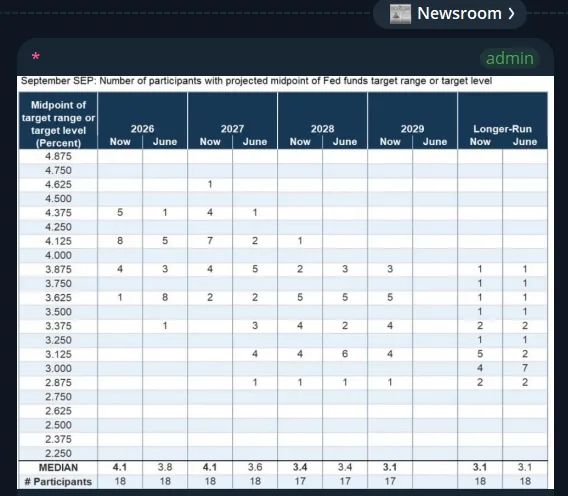This screenshot has height=496, width=568.
Task: Select the 3.000 row label
Action: point(58,368)
